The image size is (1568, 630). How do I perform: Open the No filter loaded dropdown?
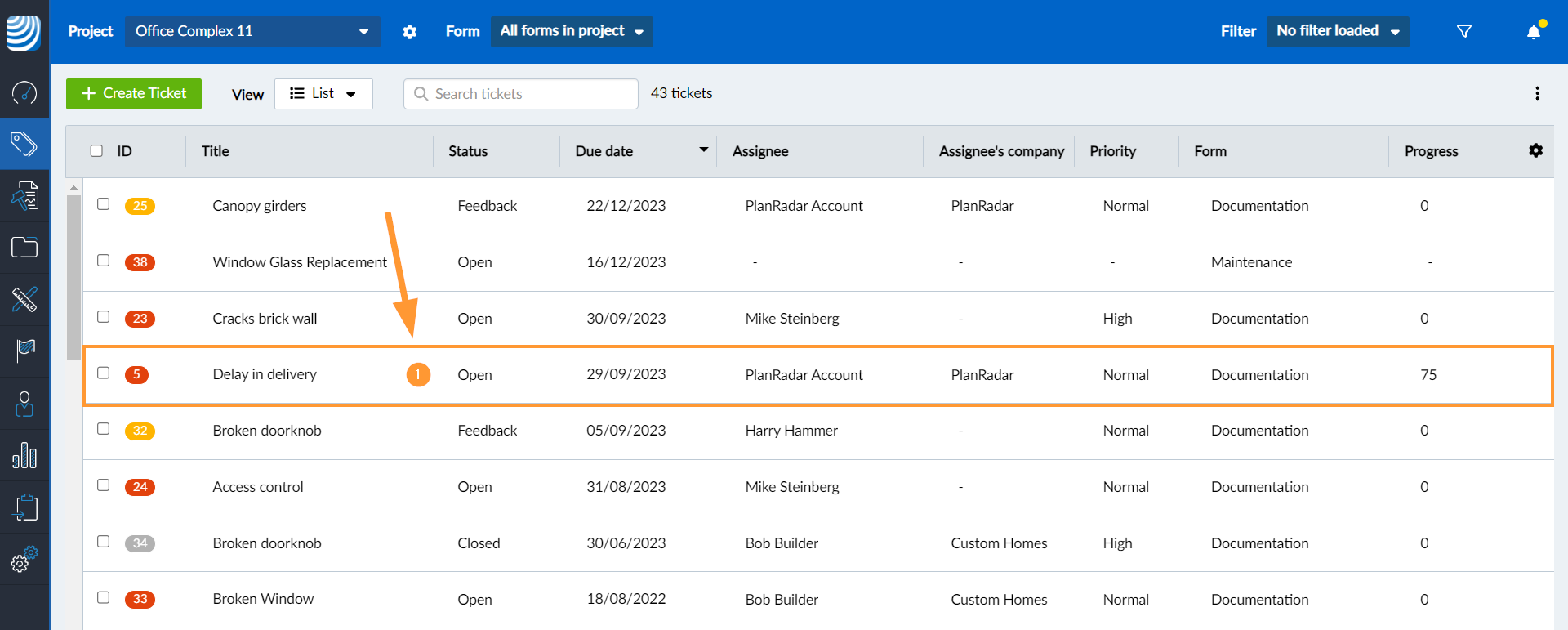[x=1337, y=31]
